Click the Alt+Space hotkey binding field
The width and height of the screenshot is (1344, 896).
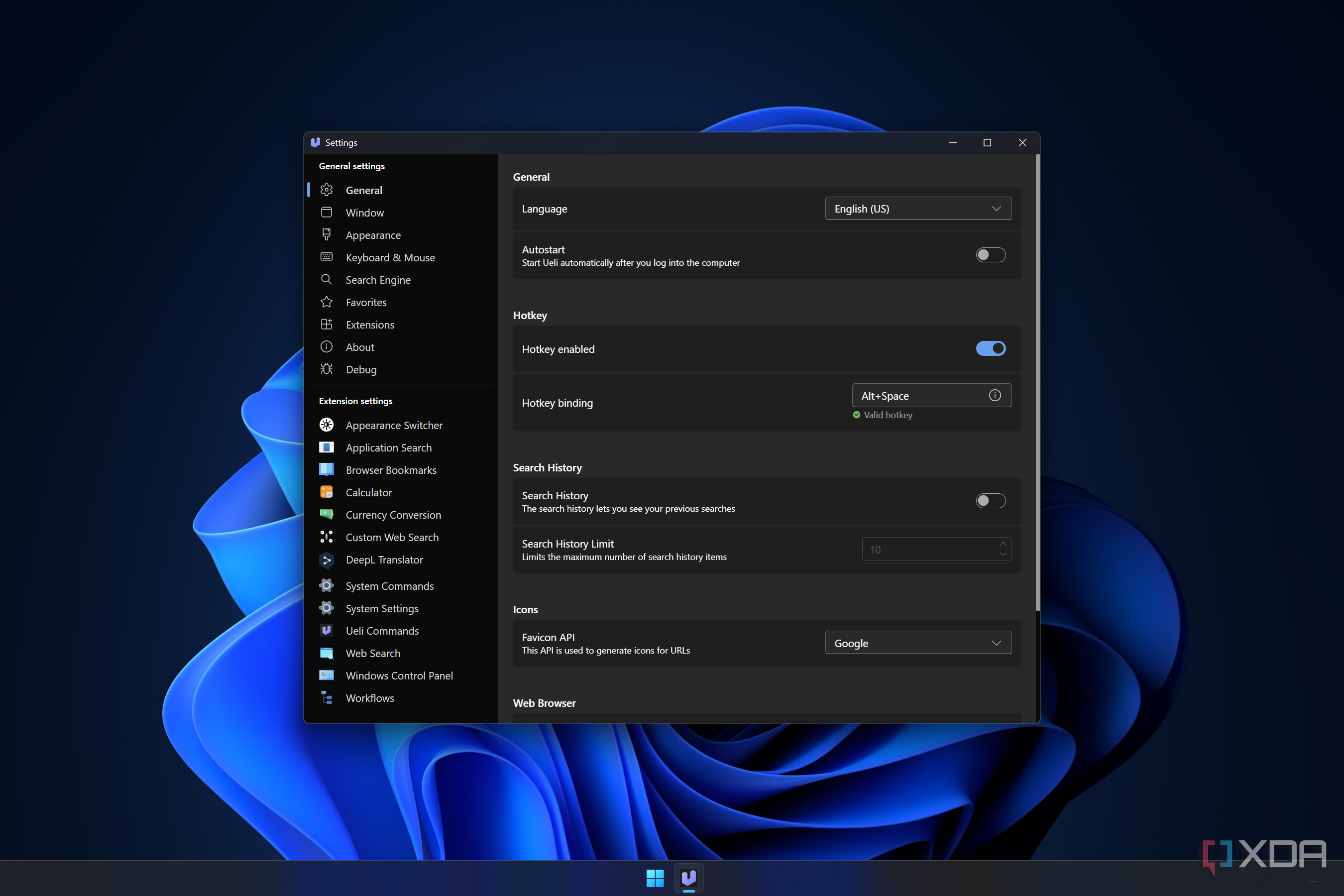931,395
